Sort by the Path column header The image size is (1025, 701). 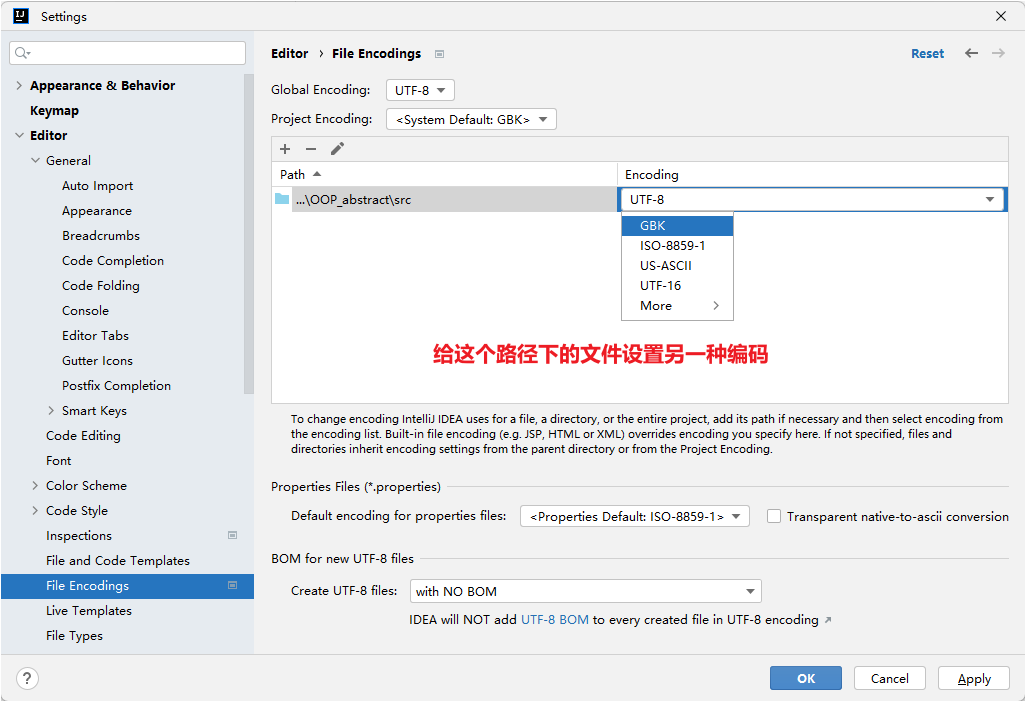(x=445, y=175)
